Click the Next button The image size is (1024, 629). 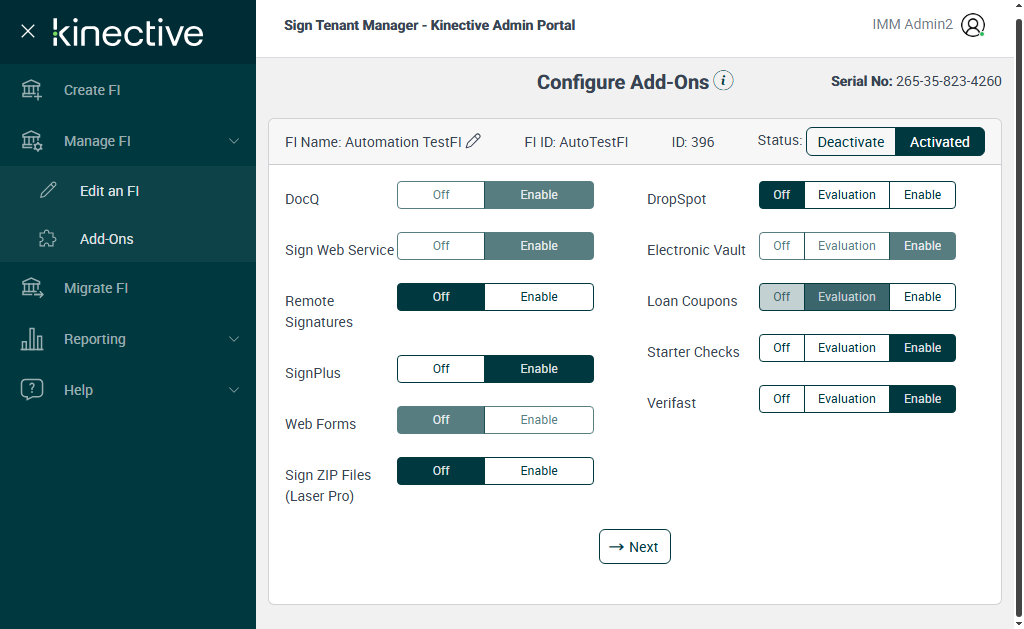[x=634, y=547]
